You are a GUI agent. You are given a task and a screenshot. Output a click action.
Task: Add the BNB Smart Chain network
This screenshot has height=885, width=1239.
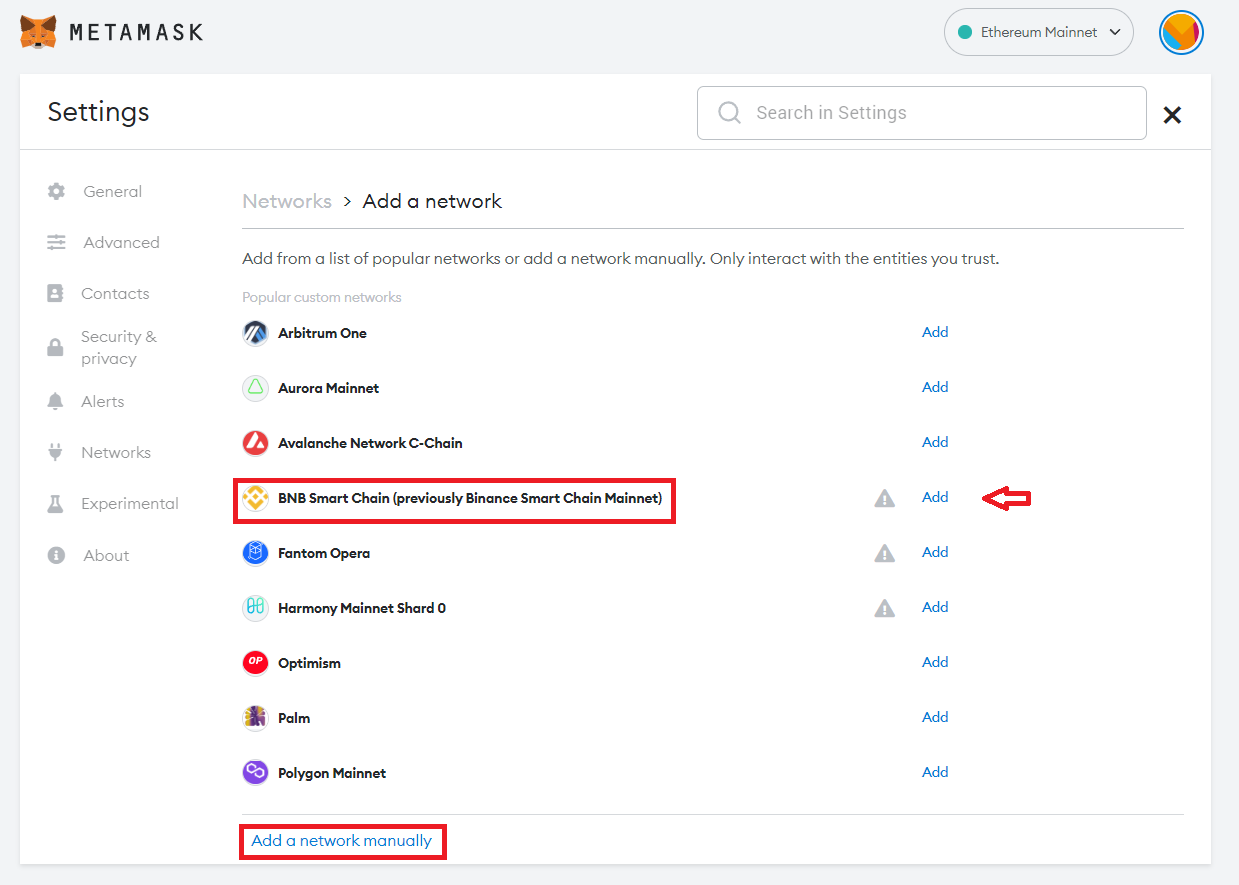click(x=935, y=497)
